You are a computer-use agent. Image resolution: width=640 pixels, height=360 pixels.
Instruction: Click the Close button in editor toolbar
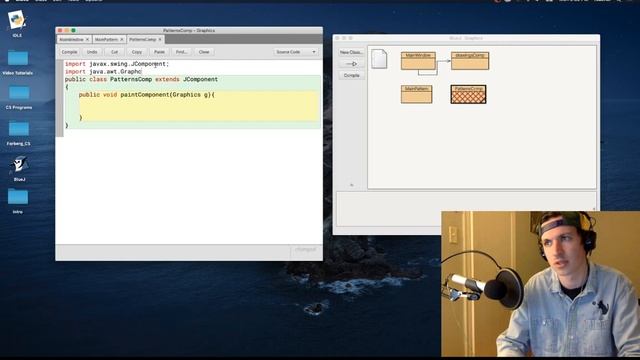(x=204, y=52)
